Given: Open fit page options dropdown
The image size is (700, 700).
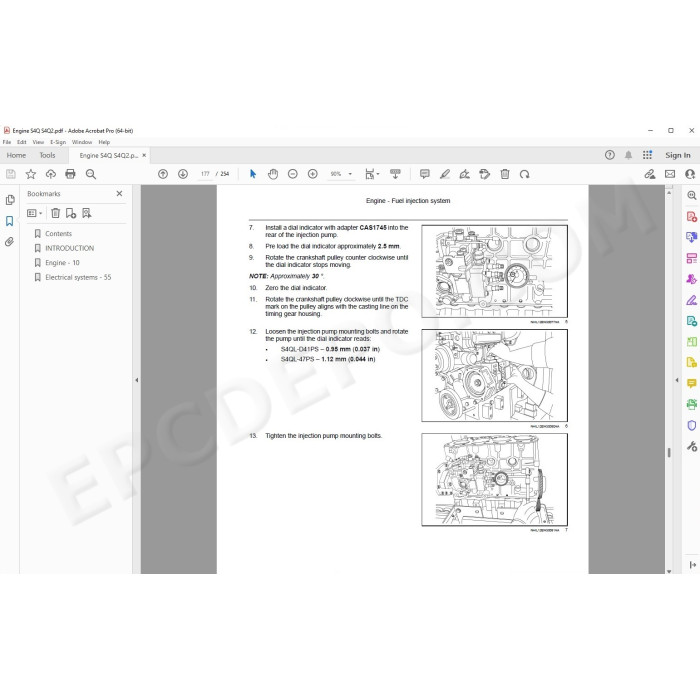Looking at the screenshot, I should coord(372,174).
